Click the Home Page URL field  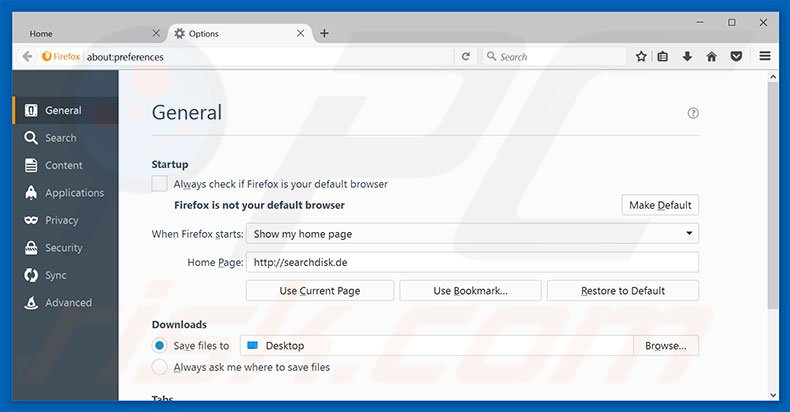tap(472, 262)
